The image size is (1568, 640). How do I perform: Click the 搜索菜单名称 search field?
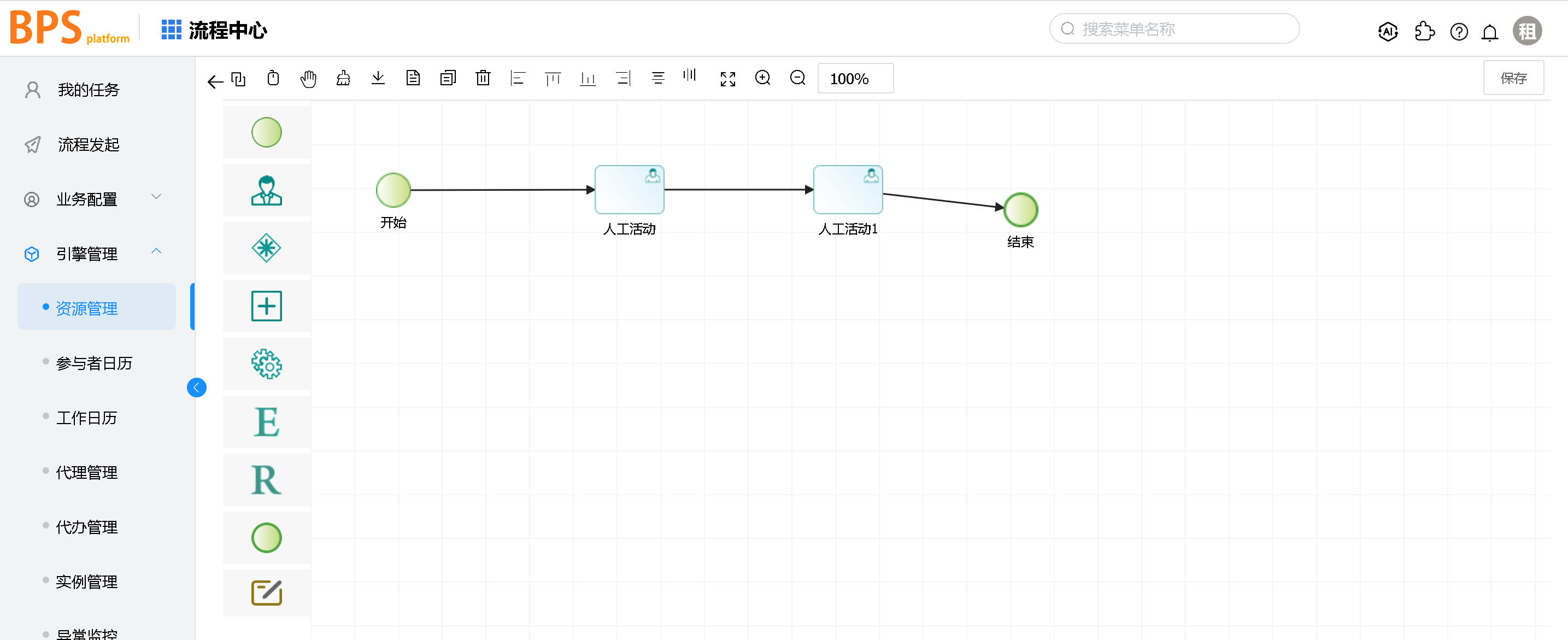point(1174,29)
